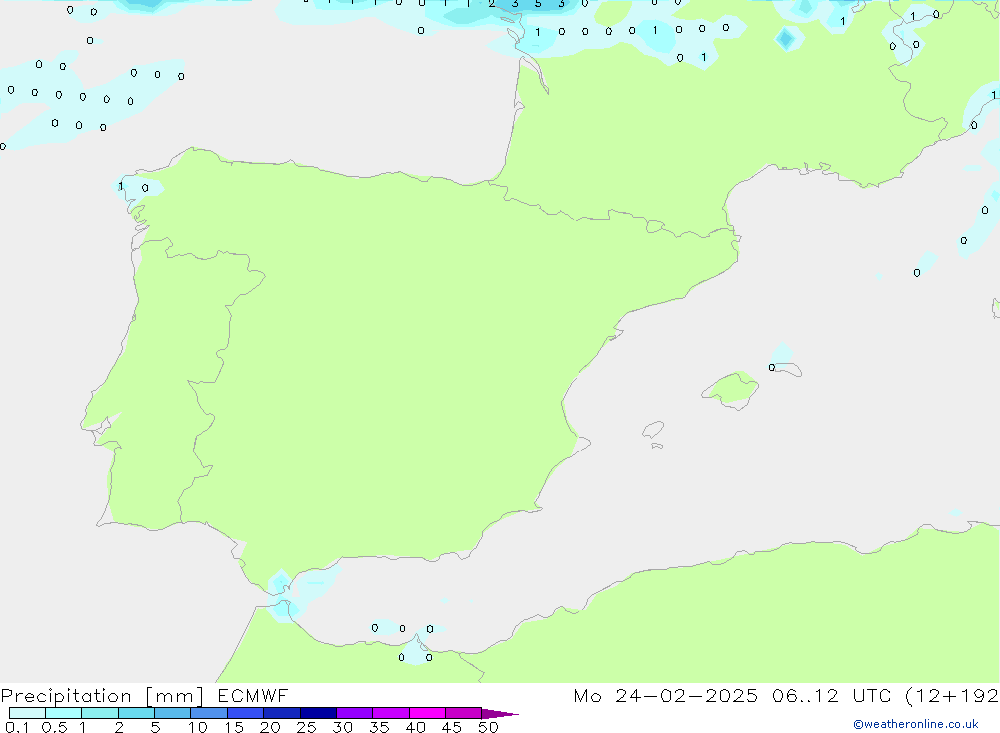Image resolution: width=1000 pixels, height=733 pixels.
Task: Click the 30–35 mm violet legend swatch
Action: (354, 713)
